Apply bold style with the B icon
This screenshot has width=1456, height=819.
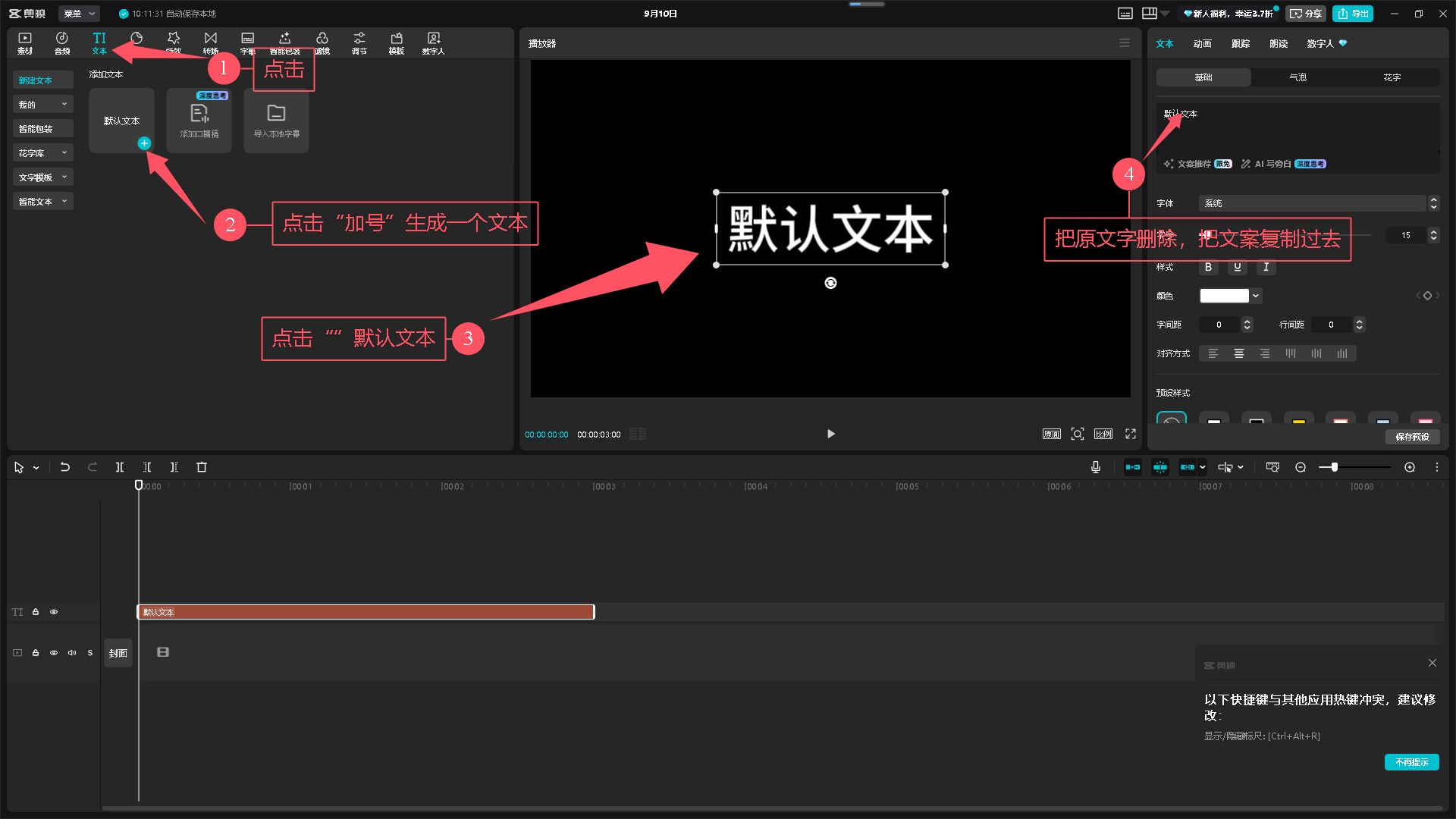(x=1208, y=267)
